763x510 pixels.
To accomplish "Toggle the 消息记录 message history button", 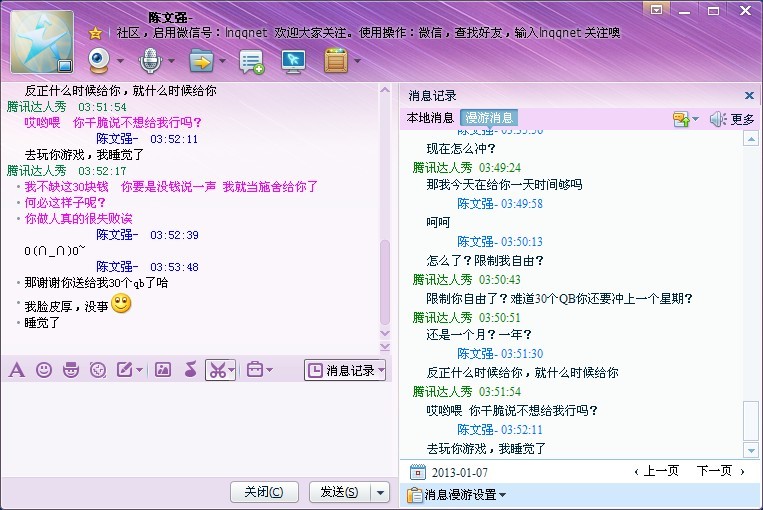I will point(345,370).
